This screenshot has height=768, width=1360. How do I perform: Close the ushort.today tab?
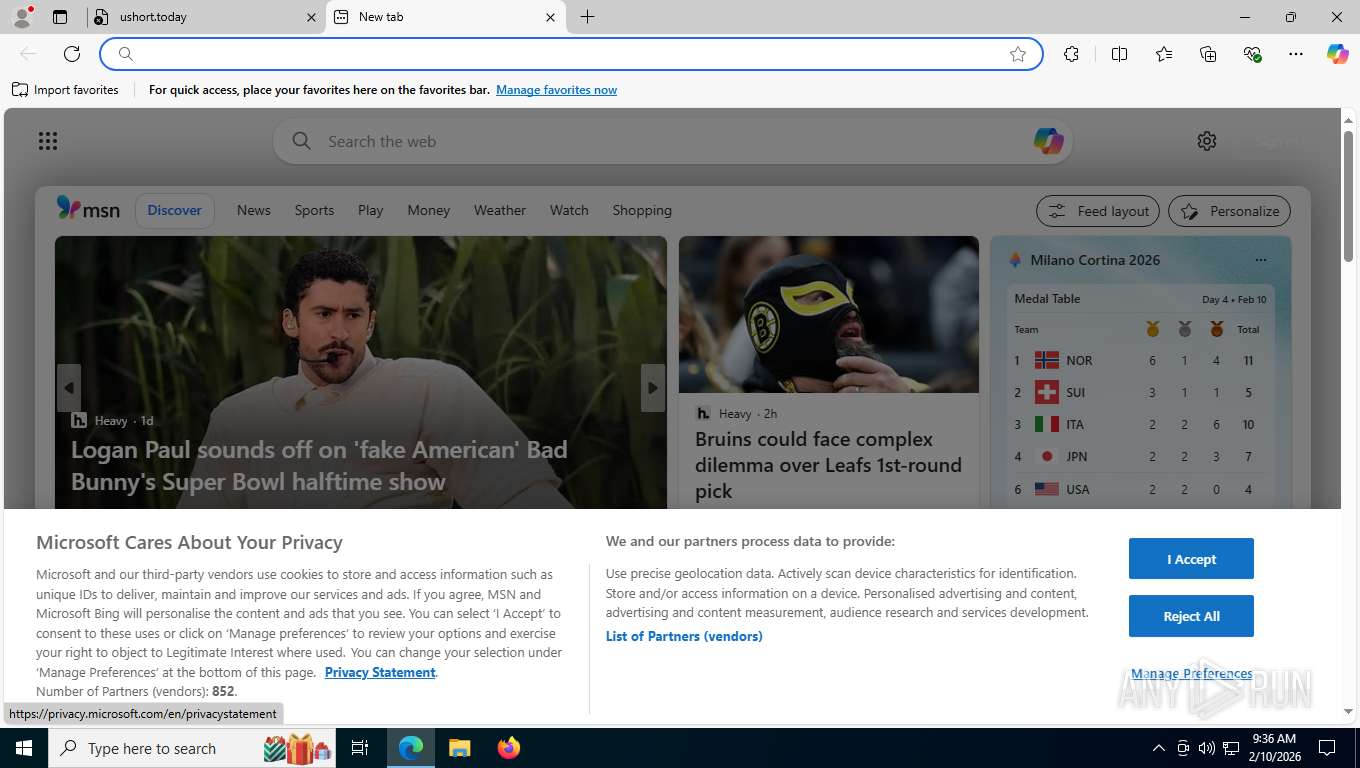click(x=311, y=17)
